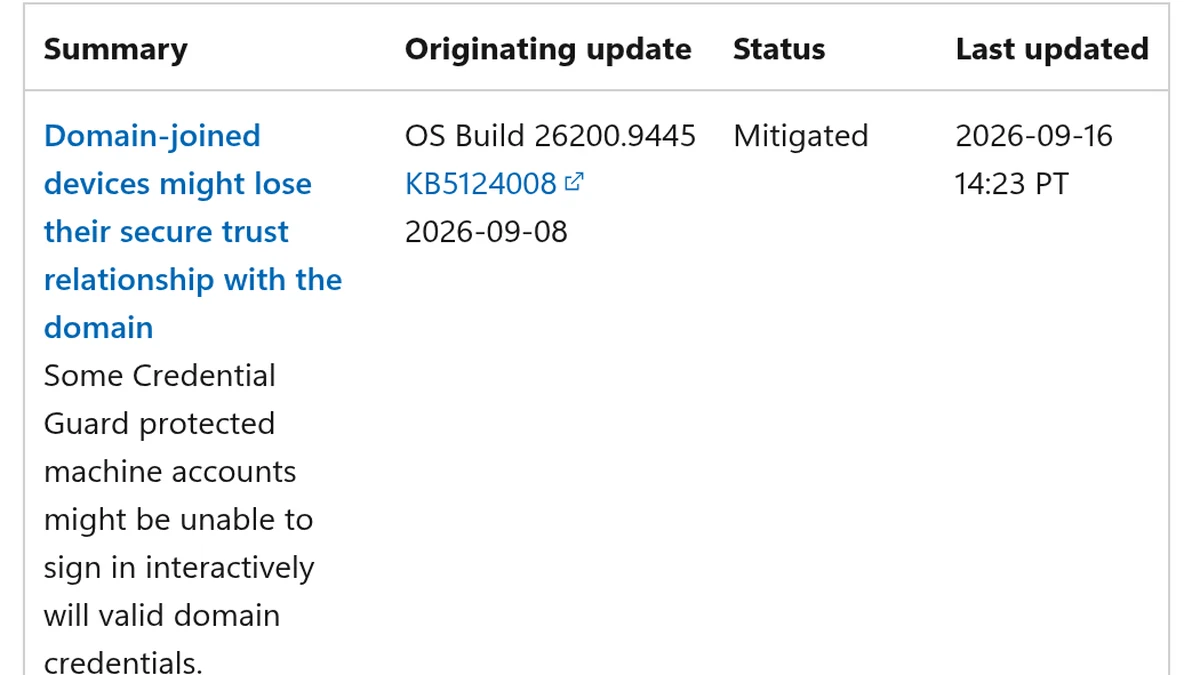Select the Status column header

(779, 49)
